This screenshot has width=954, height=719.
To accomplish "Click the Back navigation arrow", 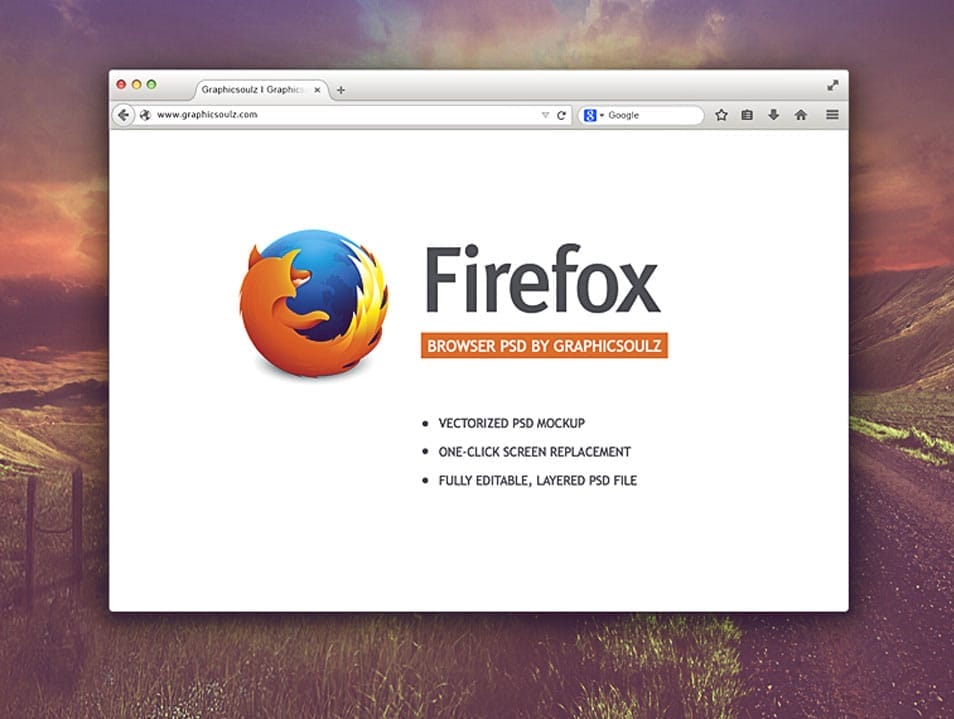I will click(x=124, y=114).
